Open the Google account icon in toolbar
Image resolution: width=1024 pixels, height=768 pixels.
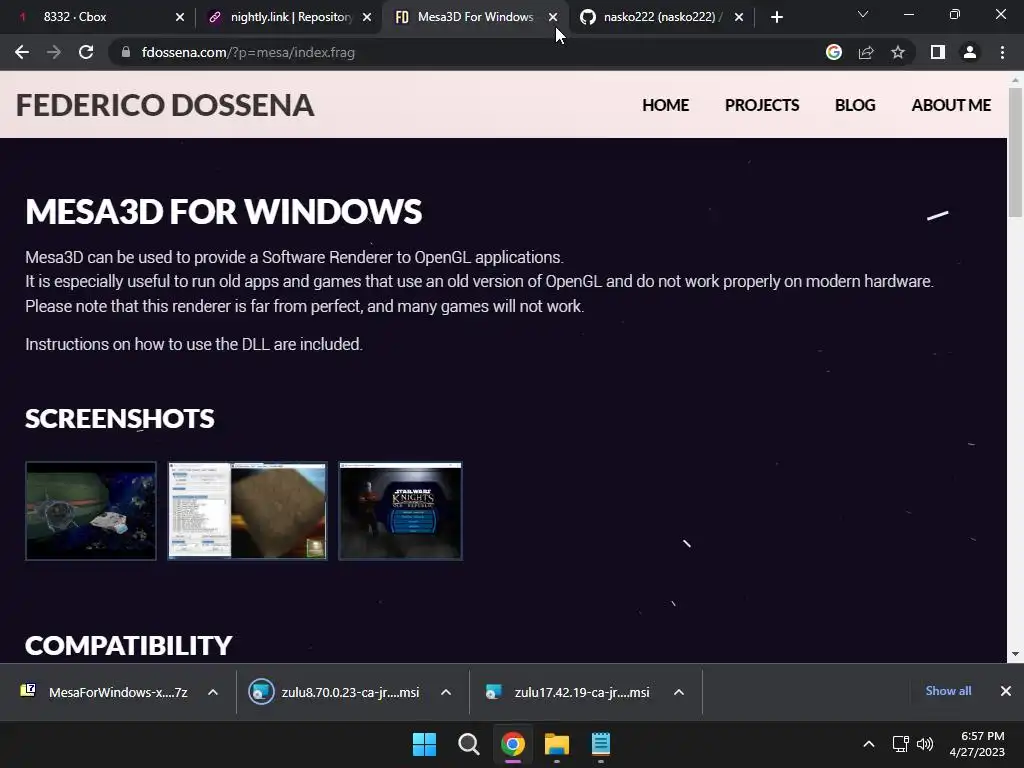[x=834, y=52]
